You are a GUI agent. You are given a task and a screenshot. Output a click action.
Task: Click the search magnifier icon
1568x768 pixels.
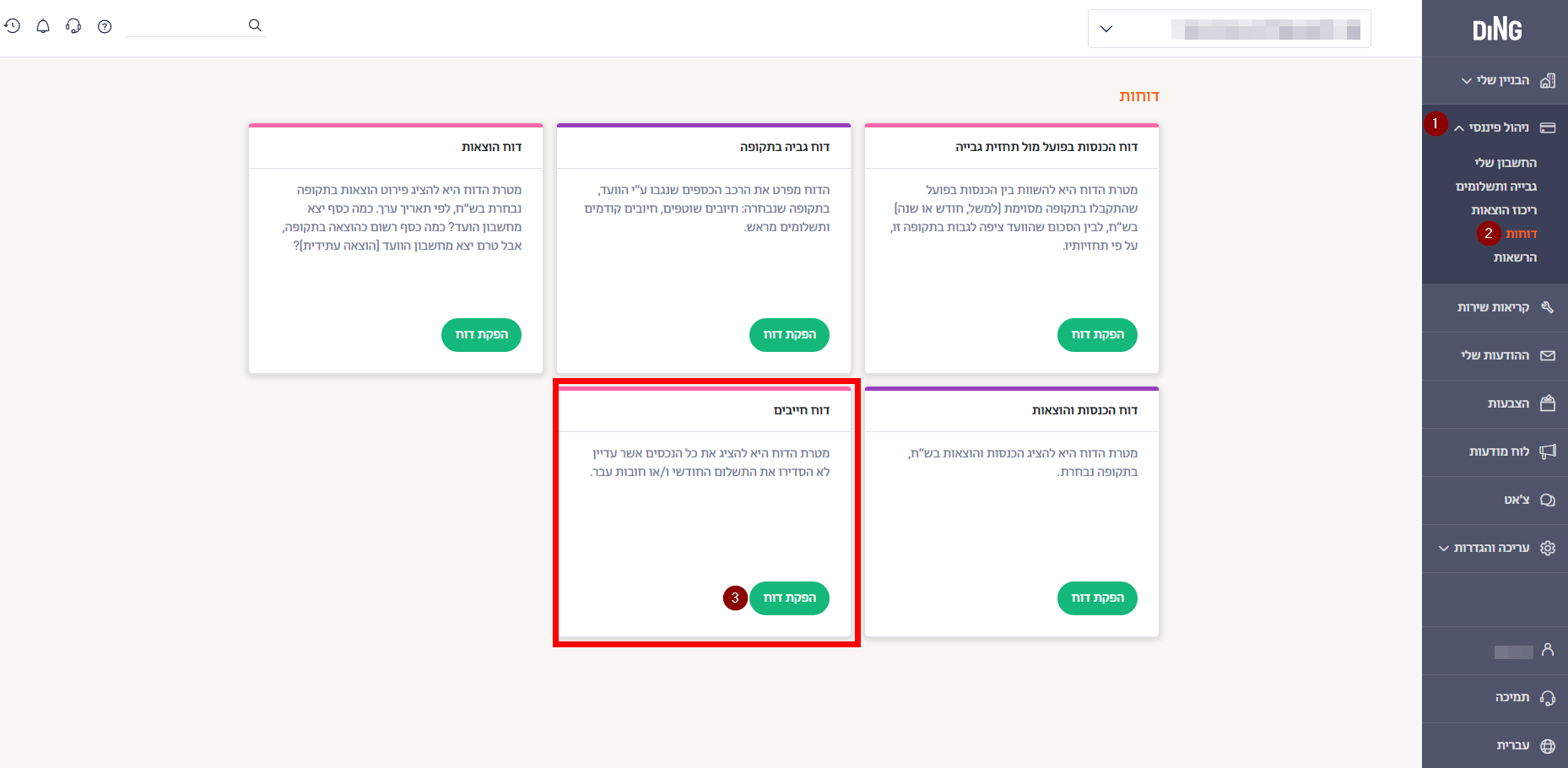point(255,25)
